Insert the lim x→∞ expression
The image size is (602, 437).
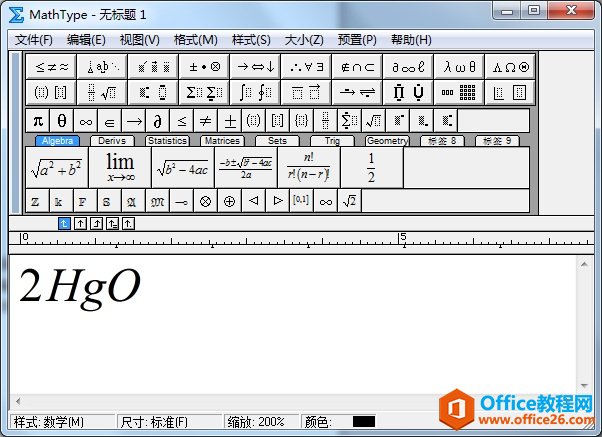coord(120,168)
